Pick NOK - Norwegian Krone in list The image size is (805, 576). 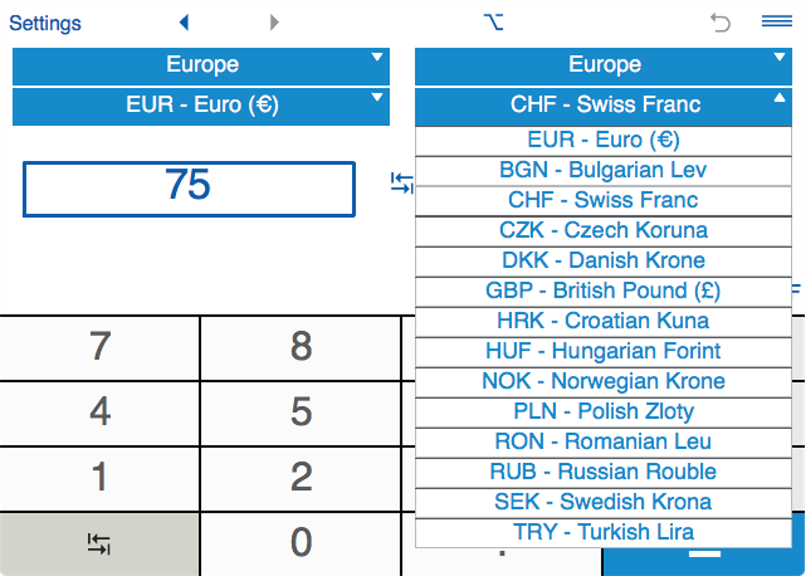click(603, 381)
